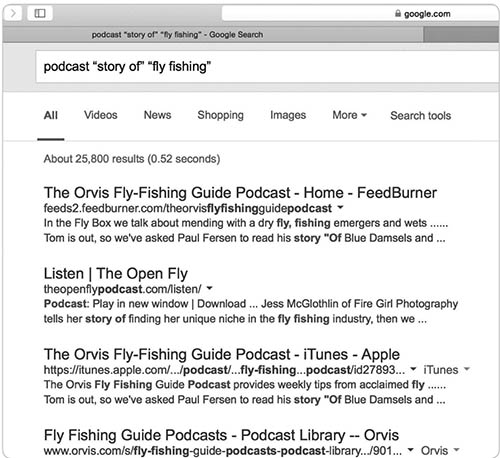This screenshot has height=458, width=500.
Task: Open arrow after www.orvis.com URL
Action: [411, 450]
